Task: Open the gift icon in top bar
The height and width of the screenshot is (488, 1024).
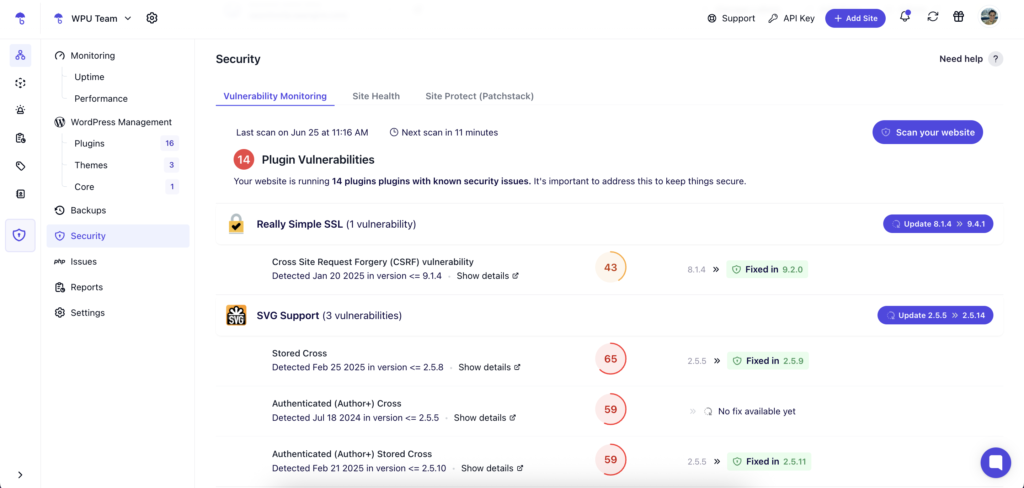Action: coord(958,17)
